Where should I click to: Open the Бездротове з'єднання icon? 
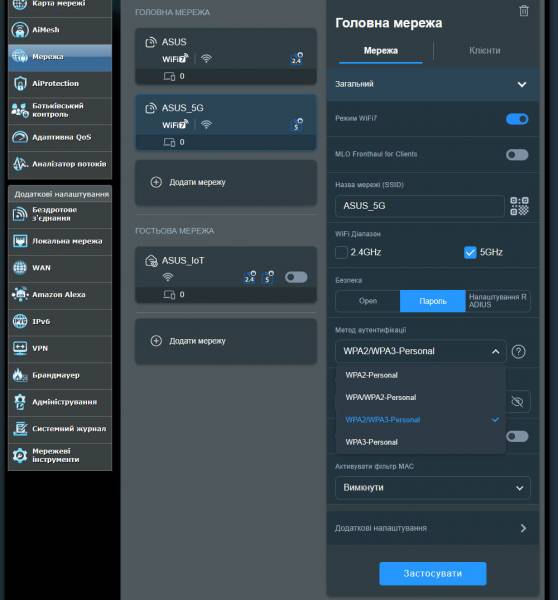click(20, 214)
